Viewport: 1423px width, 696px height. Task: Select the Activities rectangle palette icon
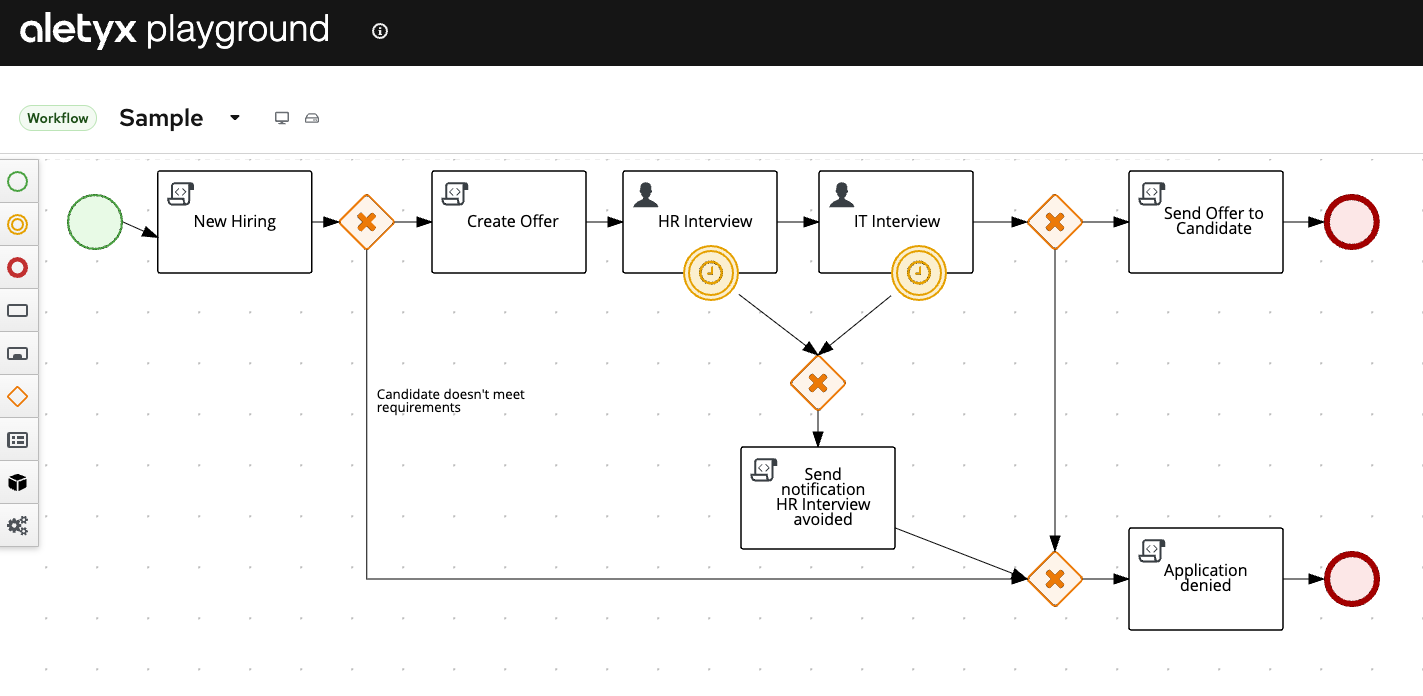coord(18,311)
